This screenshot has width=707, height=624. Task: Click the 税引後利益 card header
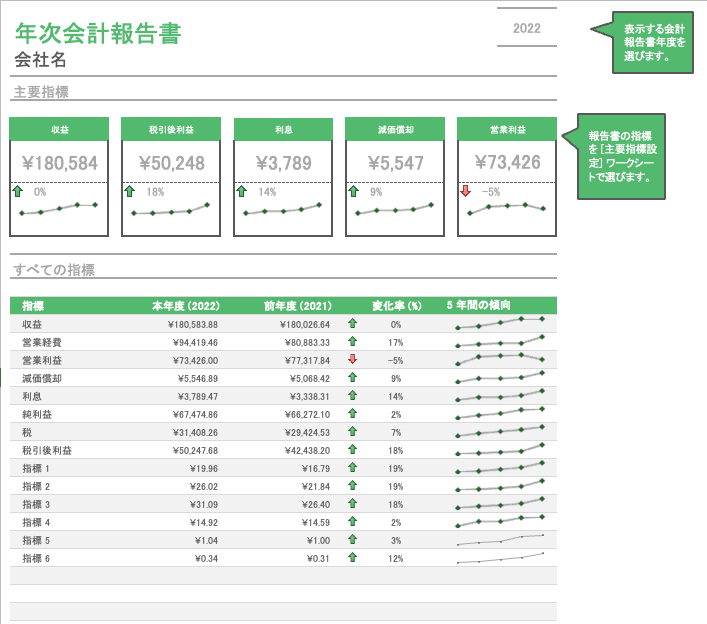(171, 129)
